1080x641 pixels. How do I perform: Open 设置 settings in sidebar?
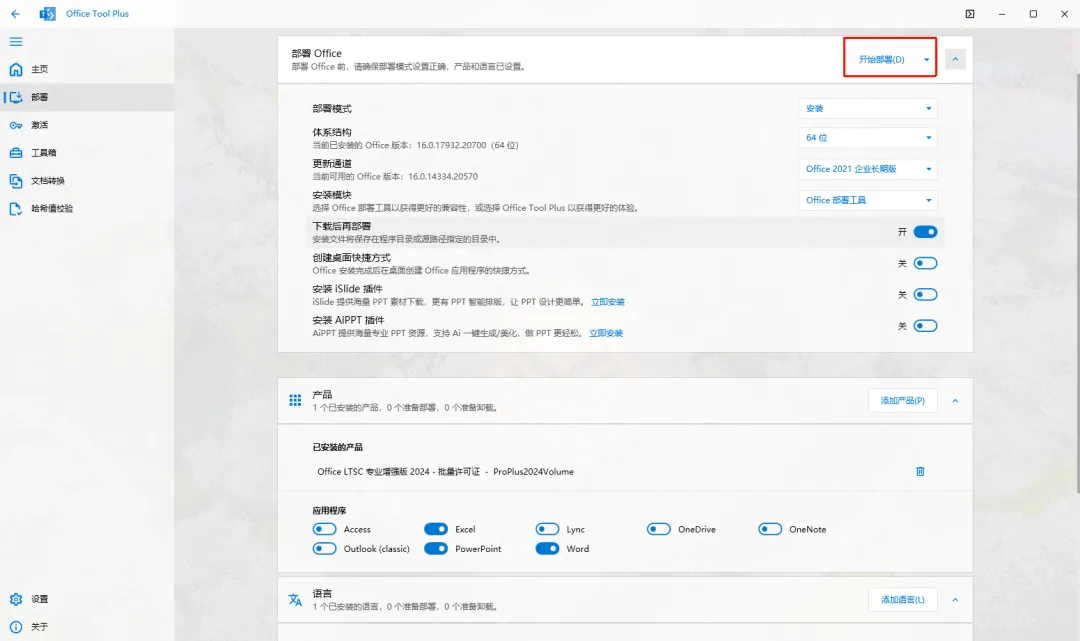(x=87, y=599)
